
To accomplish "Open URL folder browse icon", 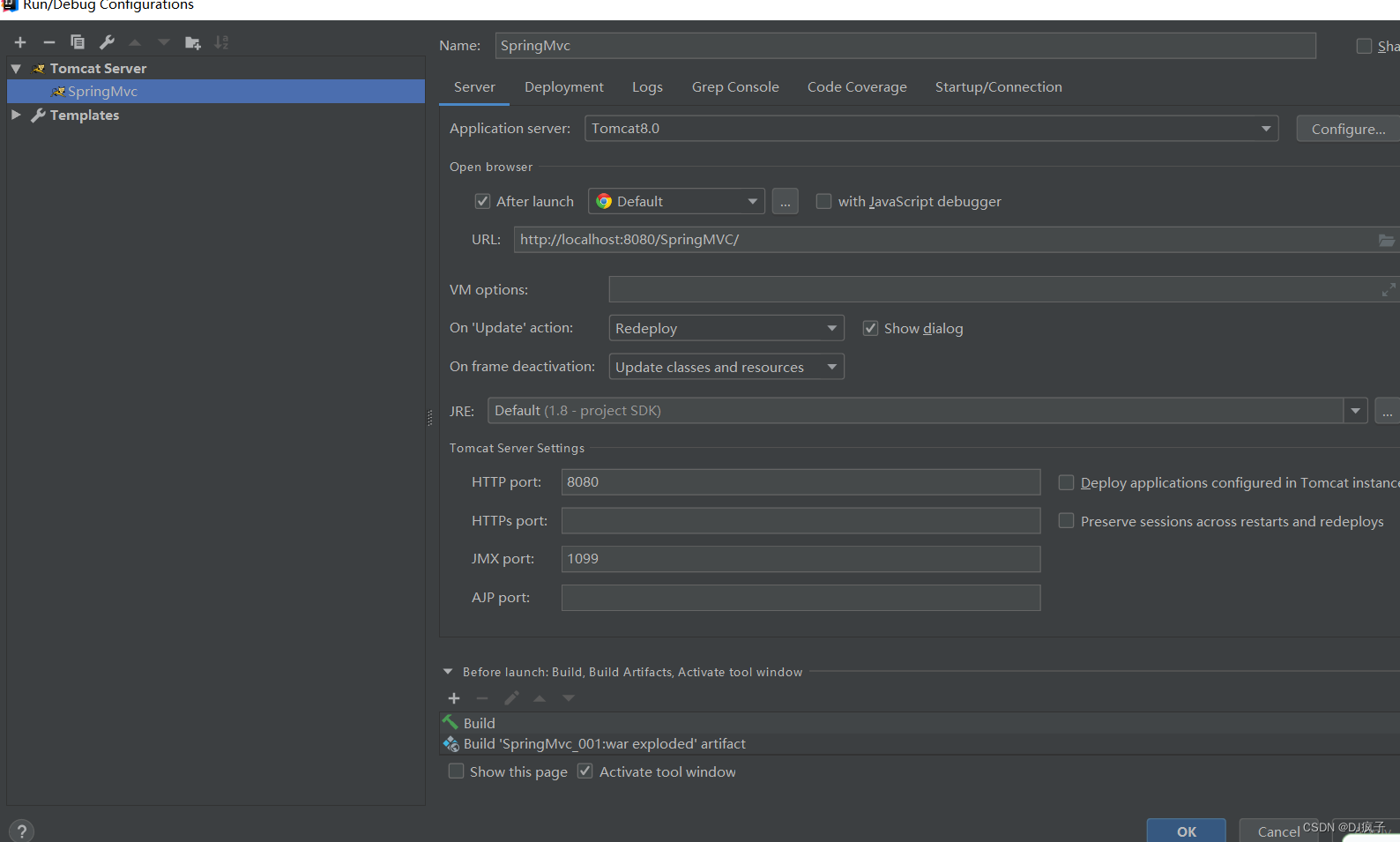I will pos(1387,240).
